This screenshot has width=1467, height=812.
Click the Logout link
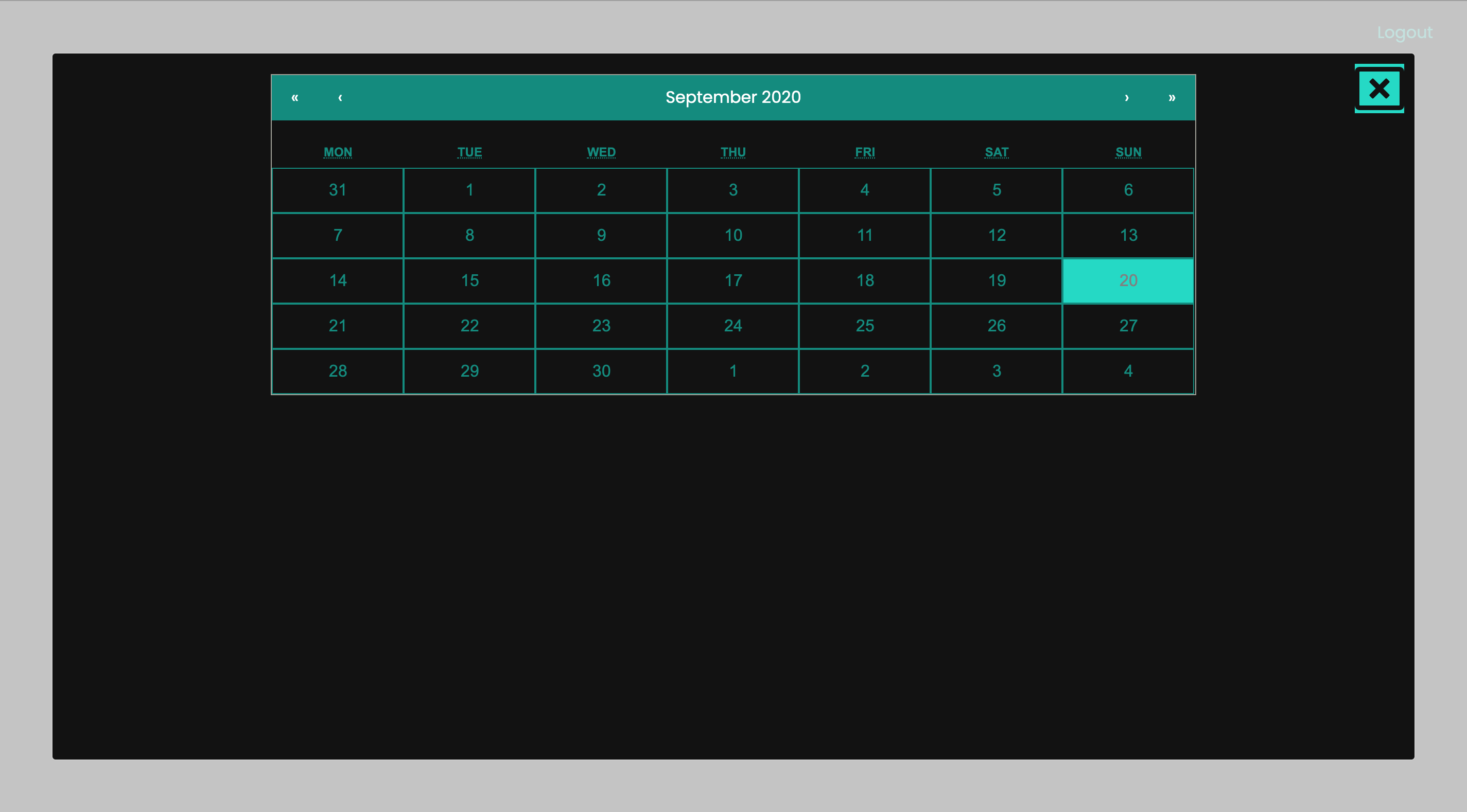pyautogui.click(x=1404, y=32)
